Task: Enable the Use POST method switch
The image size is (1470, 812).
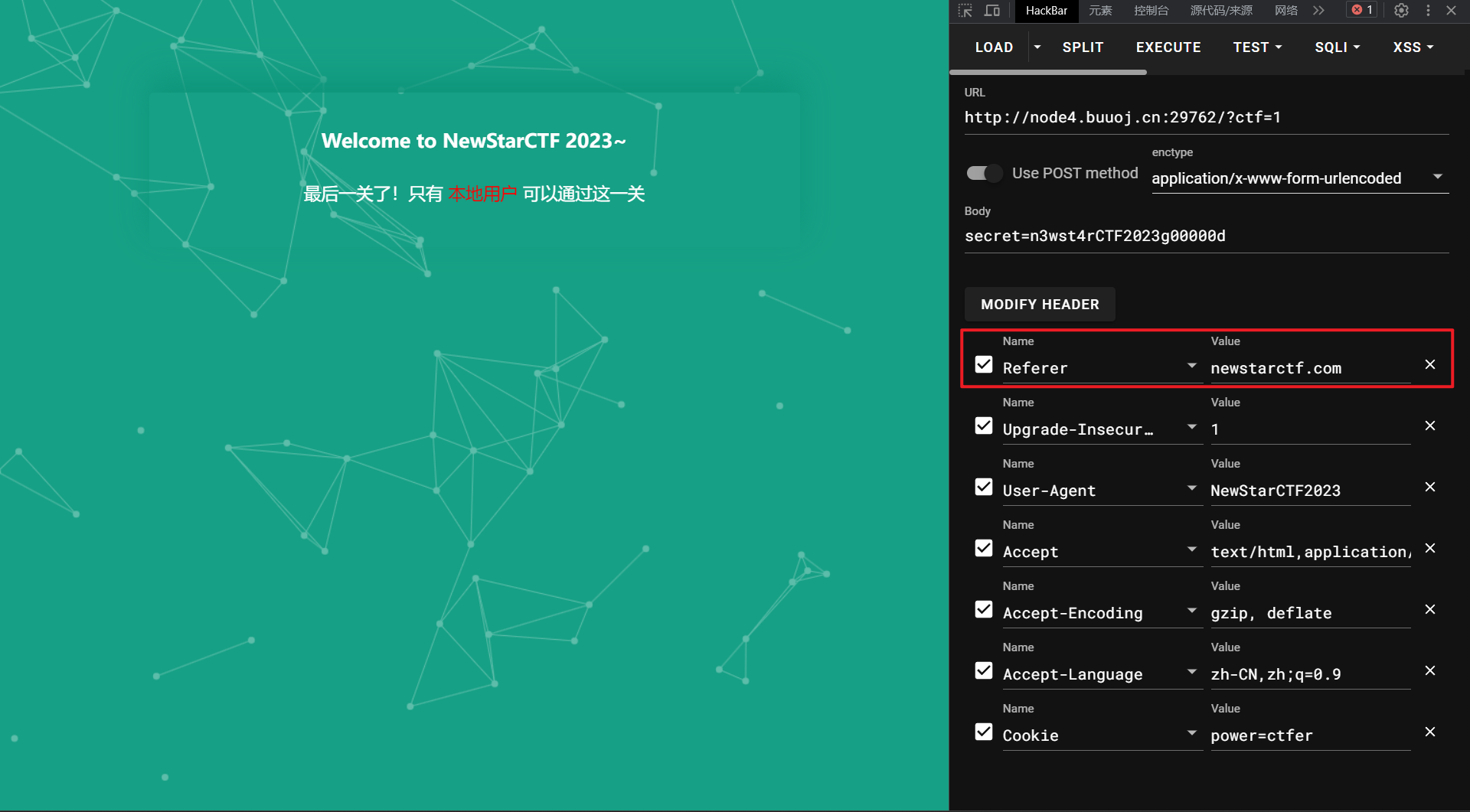Action: point(984,174)
